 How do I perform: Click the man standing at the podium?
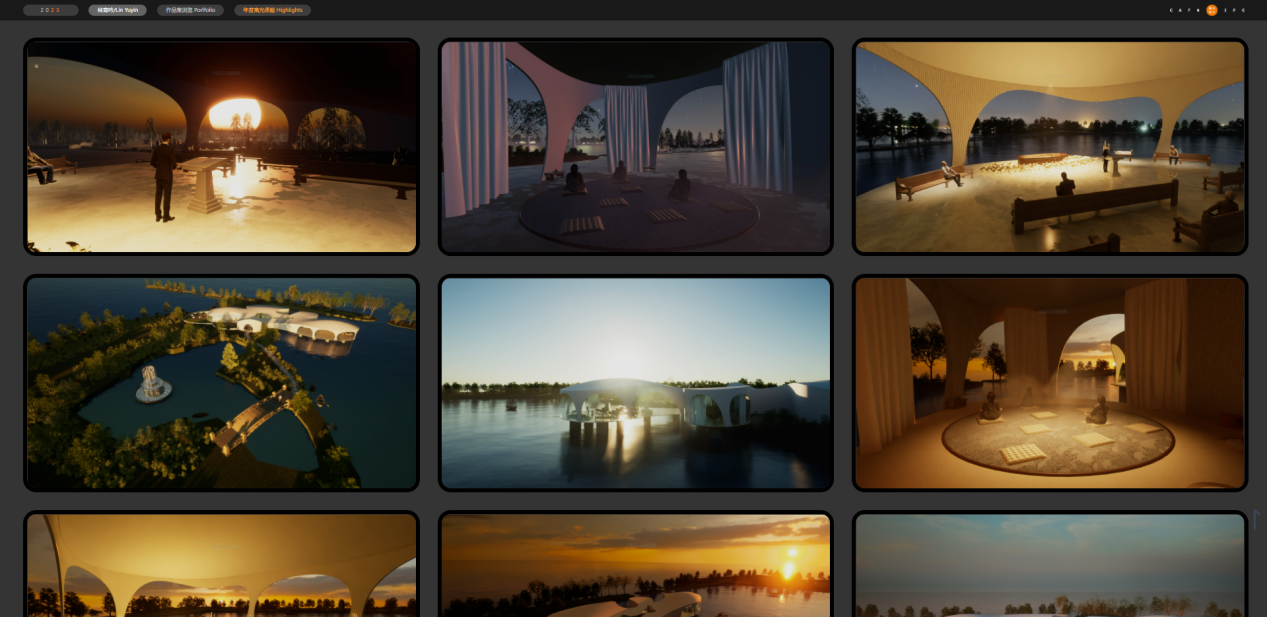click(x=163, y=177)
